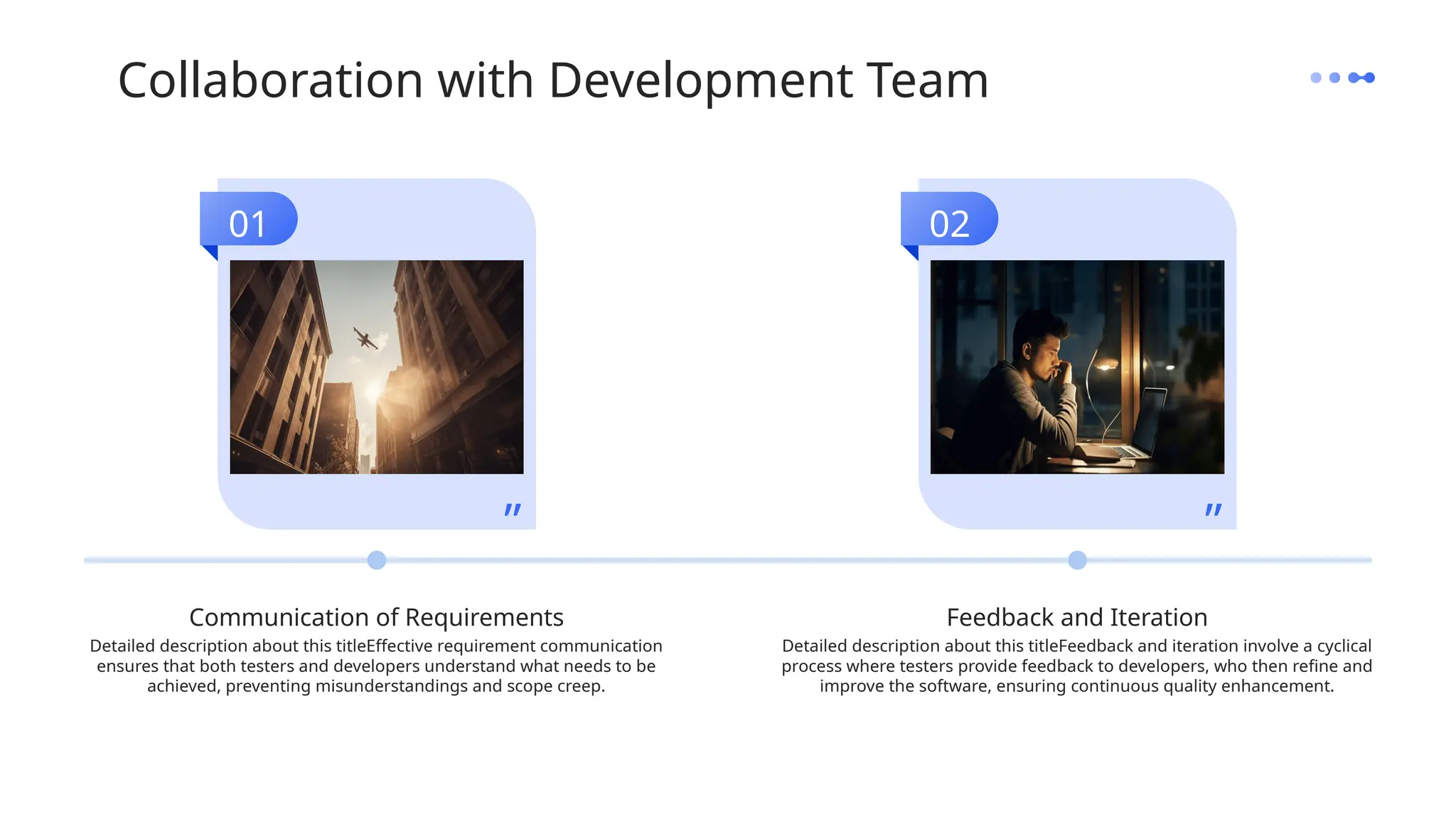Click the linked dark-blue dots icon
The height and width of the screenshot is (819, 1456).
point(1361,77)
